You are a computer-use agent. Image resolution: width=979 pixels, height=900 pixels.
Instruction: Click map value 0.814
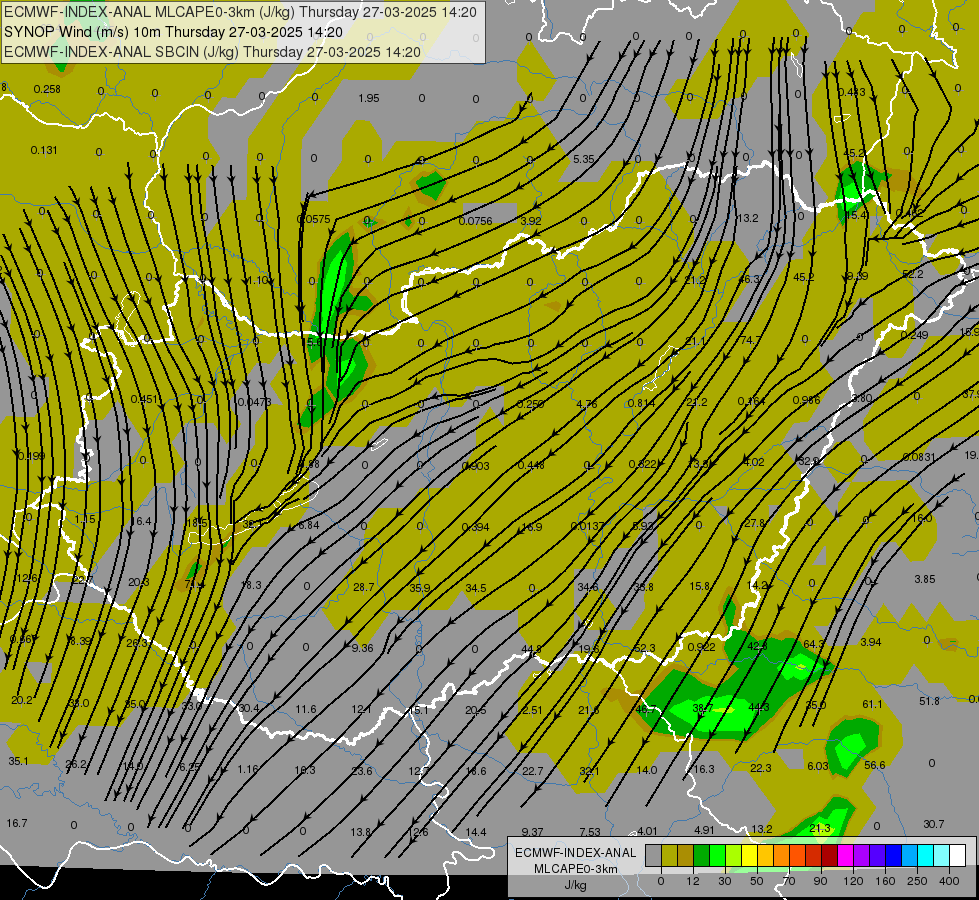(x=641, y=403)
